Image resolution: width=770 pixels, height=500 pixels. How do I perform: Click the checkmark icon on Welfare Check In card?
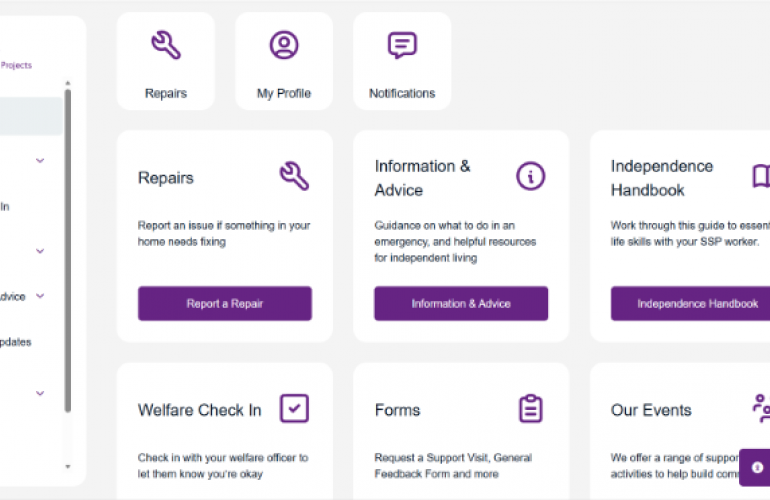pyautogui.click(x=294, y=408)
